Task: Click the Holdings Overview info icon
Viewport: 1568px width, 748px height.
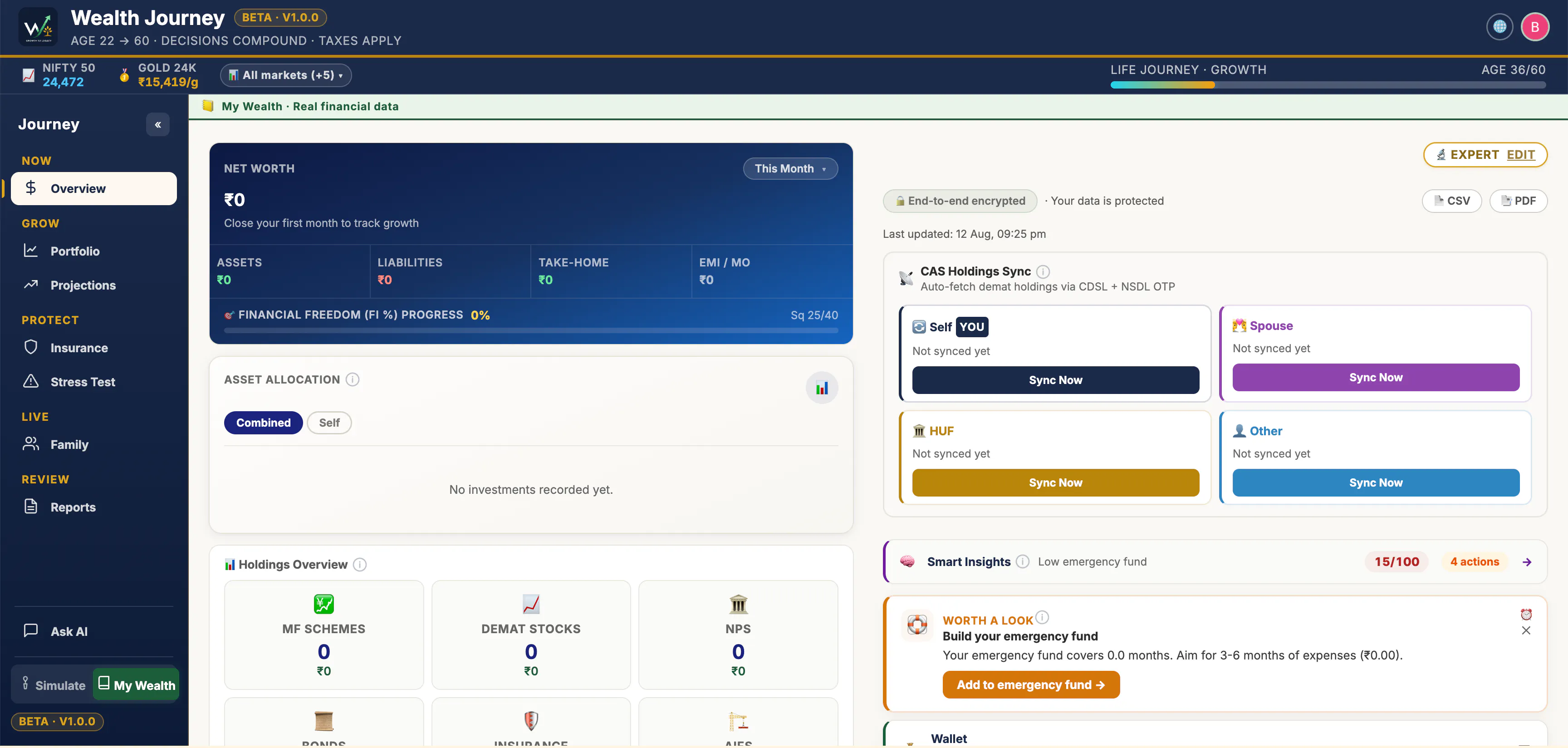Action: click(x=360, y=565)
